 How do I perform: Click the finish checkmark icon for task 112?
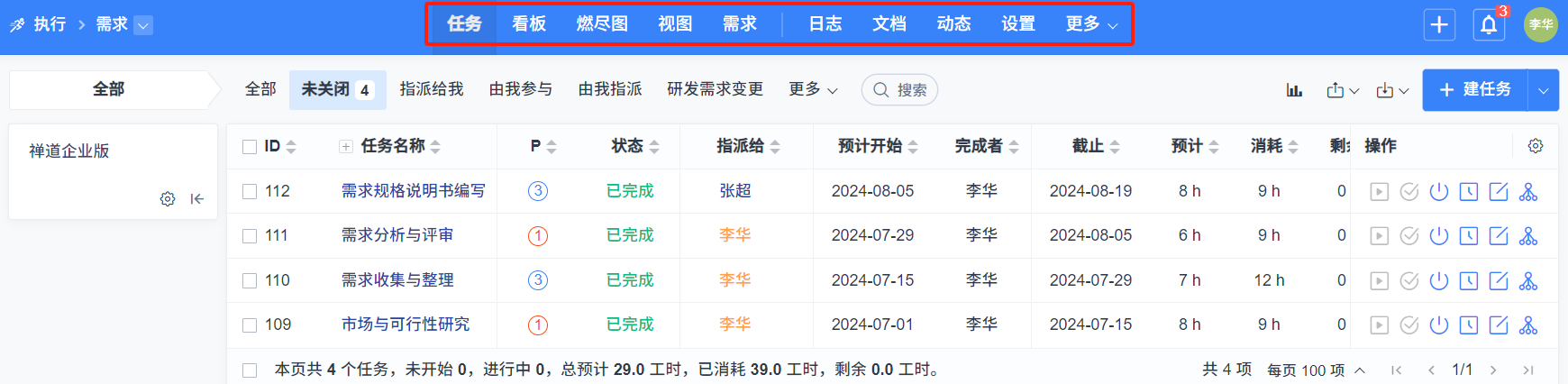click(x=1409, y=191)
